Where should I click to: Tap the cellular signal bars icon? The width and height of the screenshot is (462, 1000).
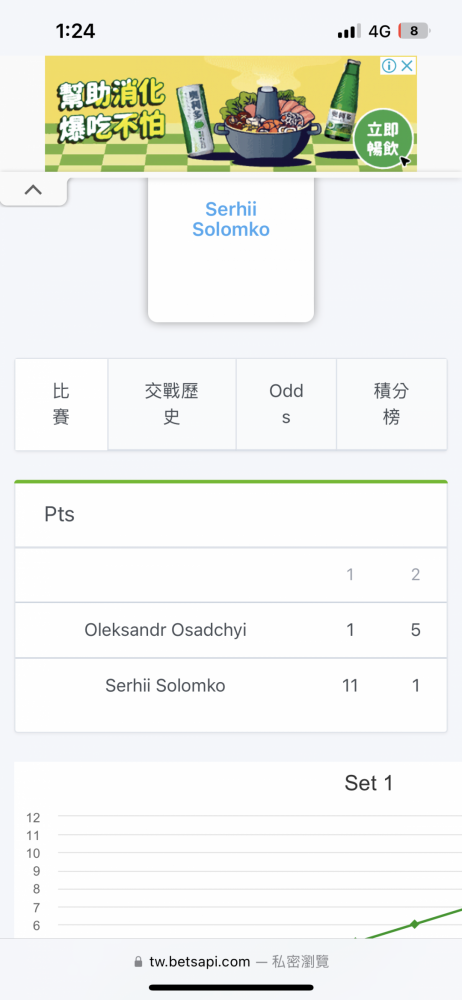[x=349, y=31]
